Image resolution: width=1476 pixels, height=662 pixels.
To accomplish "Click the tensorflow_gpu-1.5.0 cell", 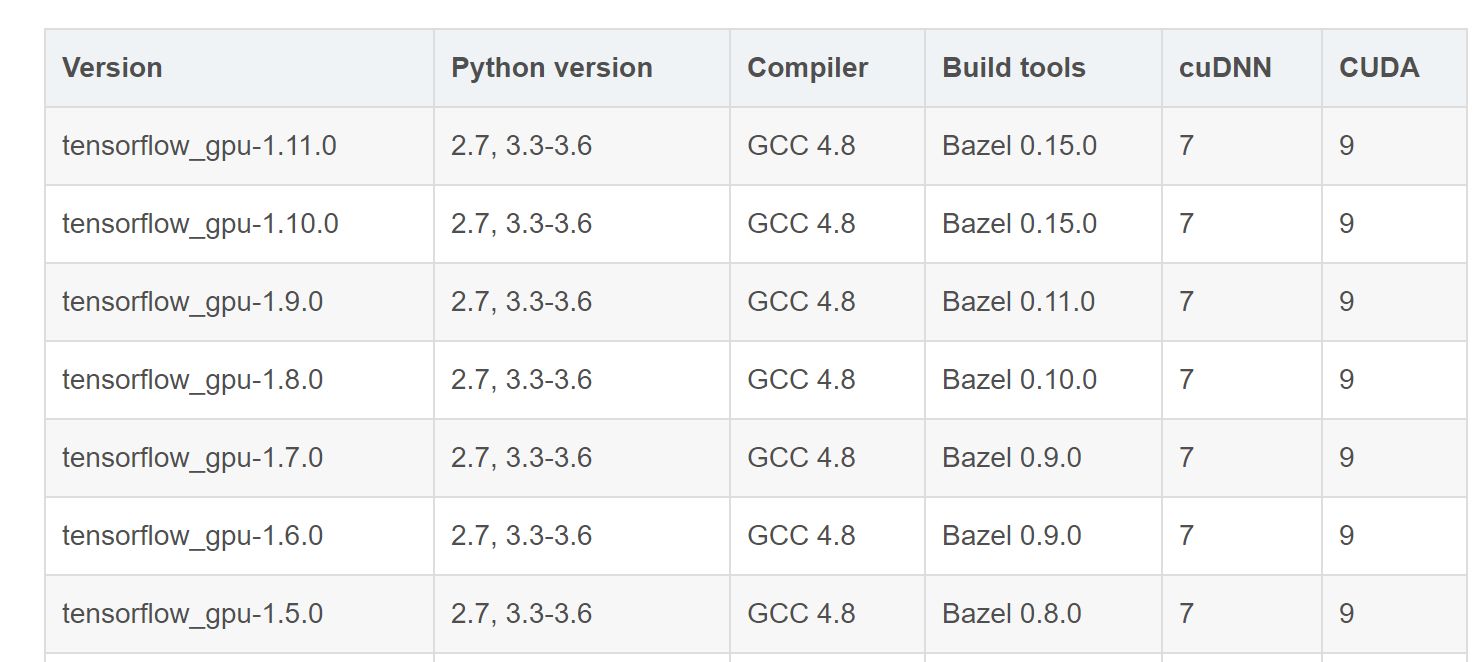I will click(240, 614).
